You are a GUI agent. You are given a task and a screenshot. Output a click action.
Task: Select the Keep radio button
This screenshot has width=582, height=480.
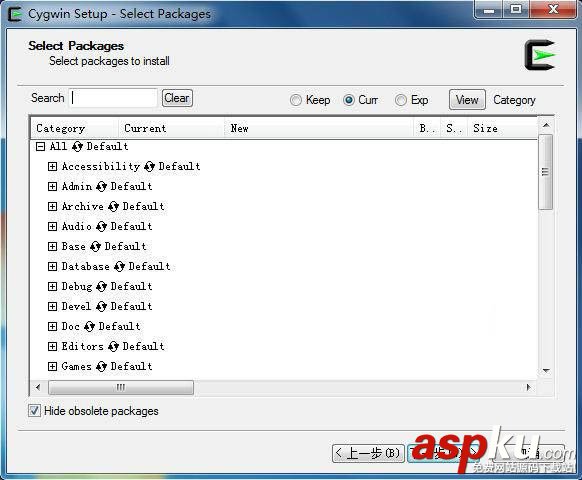[x=295, y=100]
